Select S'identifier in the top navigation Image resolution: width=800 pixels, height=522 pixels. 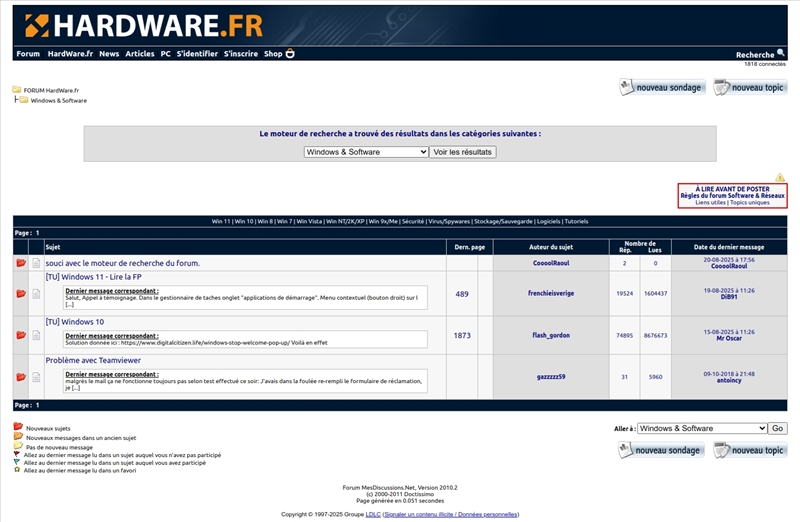pos(197,54)
